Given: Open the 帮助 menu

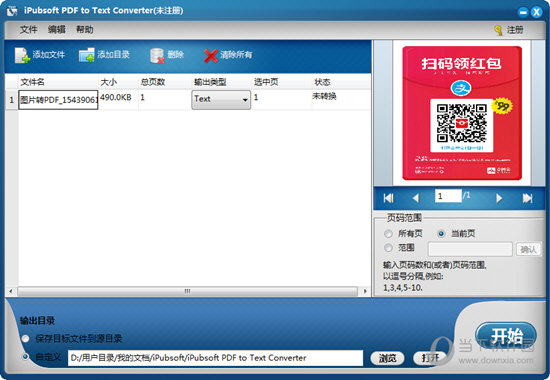Looking at the screenshot, I should pyautogui.click(x=85, y=30).
